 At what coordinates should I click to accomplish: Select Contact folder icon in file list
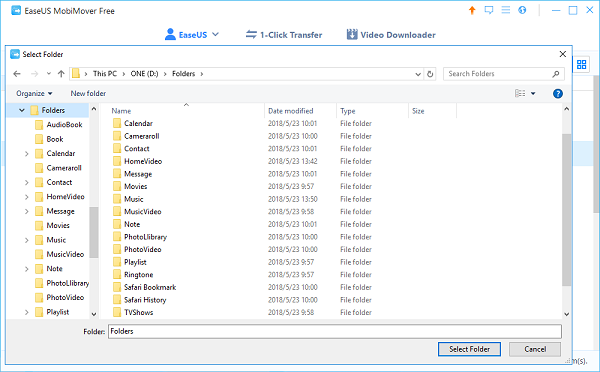(x=117, y=148)
